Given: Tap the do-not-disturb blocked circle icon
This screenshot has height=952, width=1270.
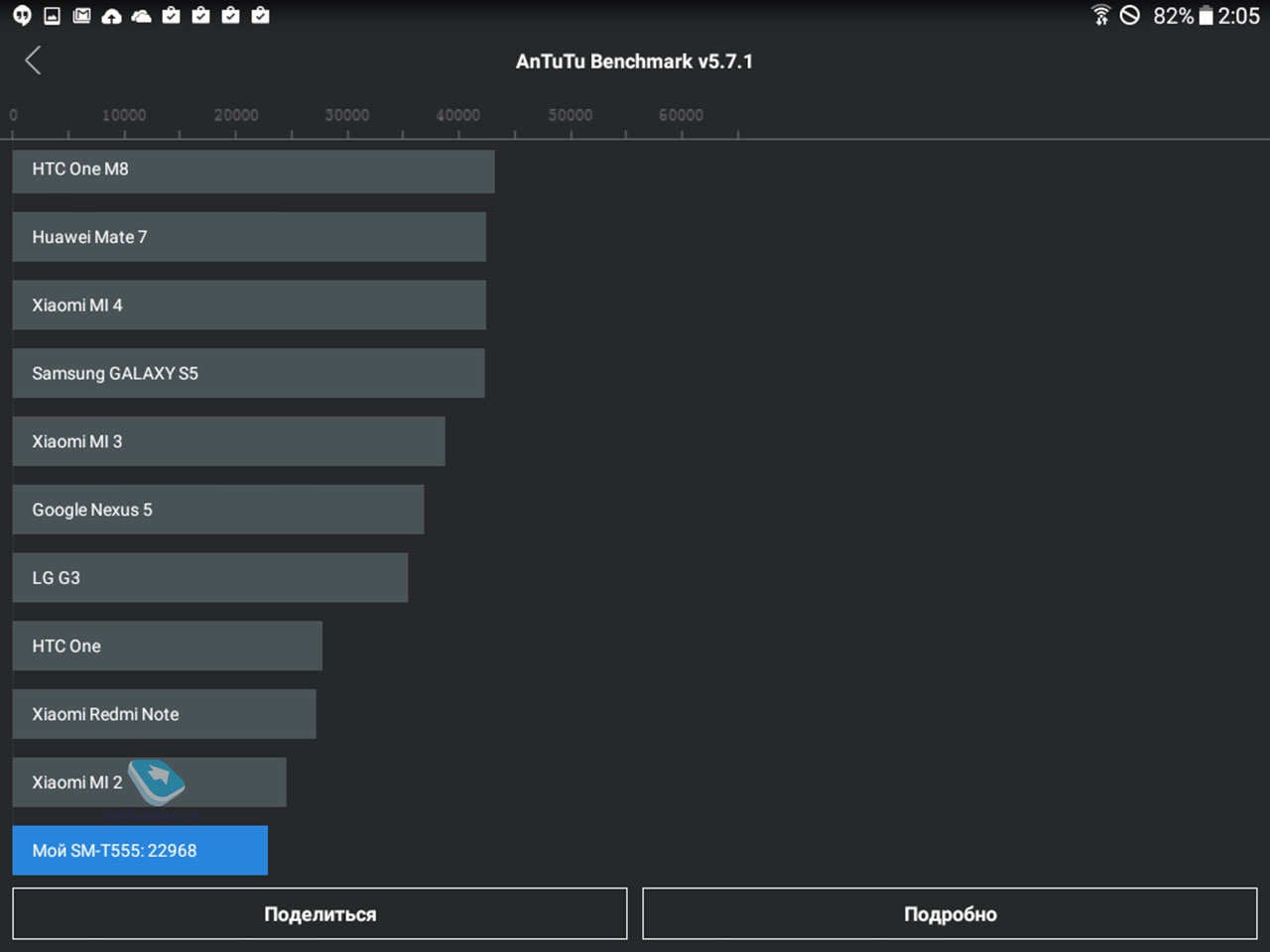Looking at the screenshot, I should point(1129,15).
